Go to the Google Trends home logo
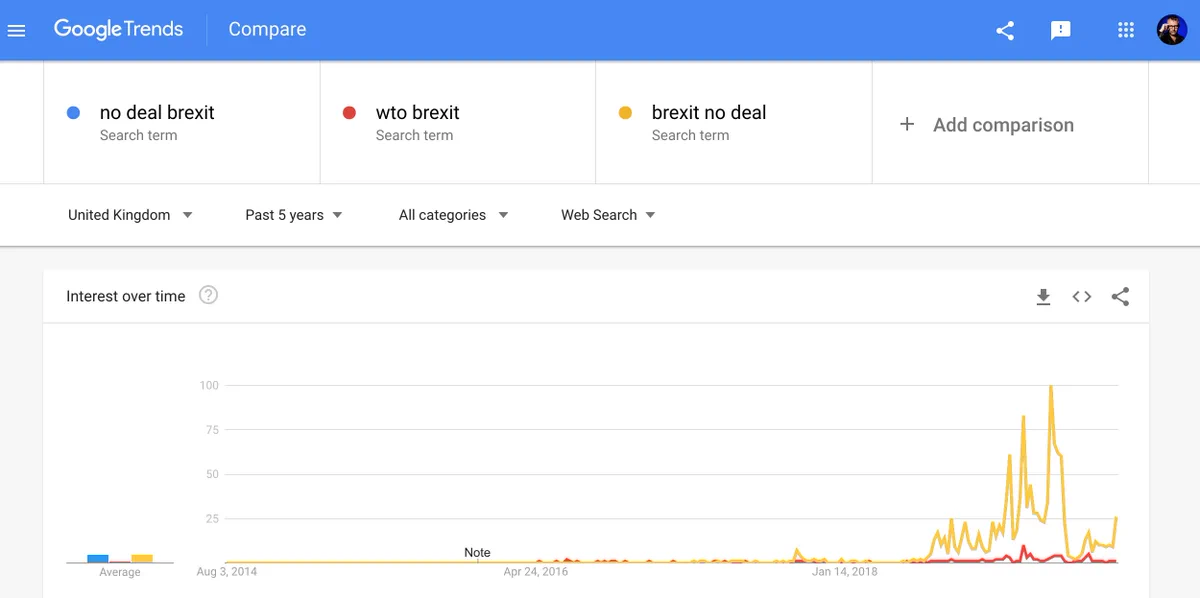This screenshot has height=598, width=1200. (118, 29)
